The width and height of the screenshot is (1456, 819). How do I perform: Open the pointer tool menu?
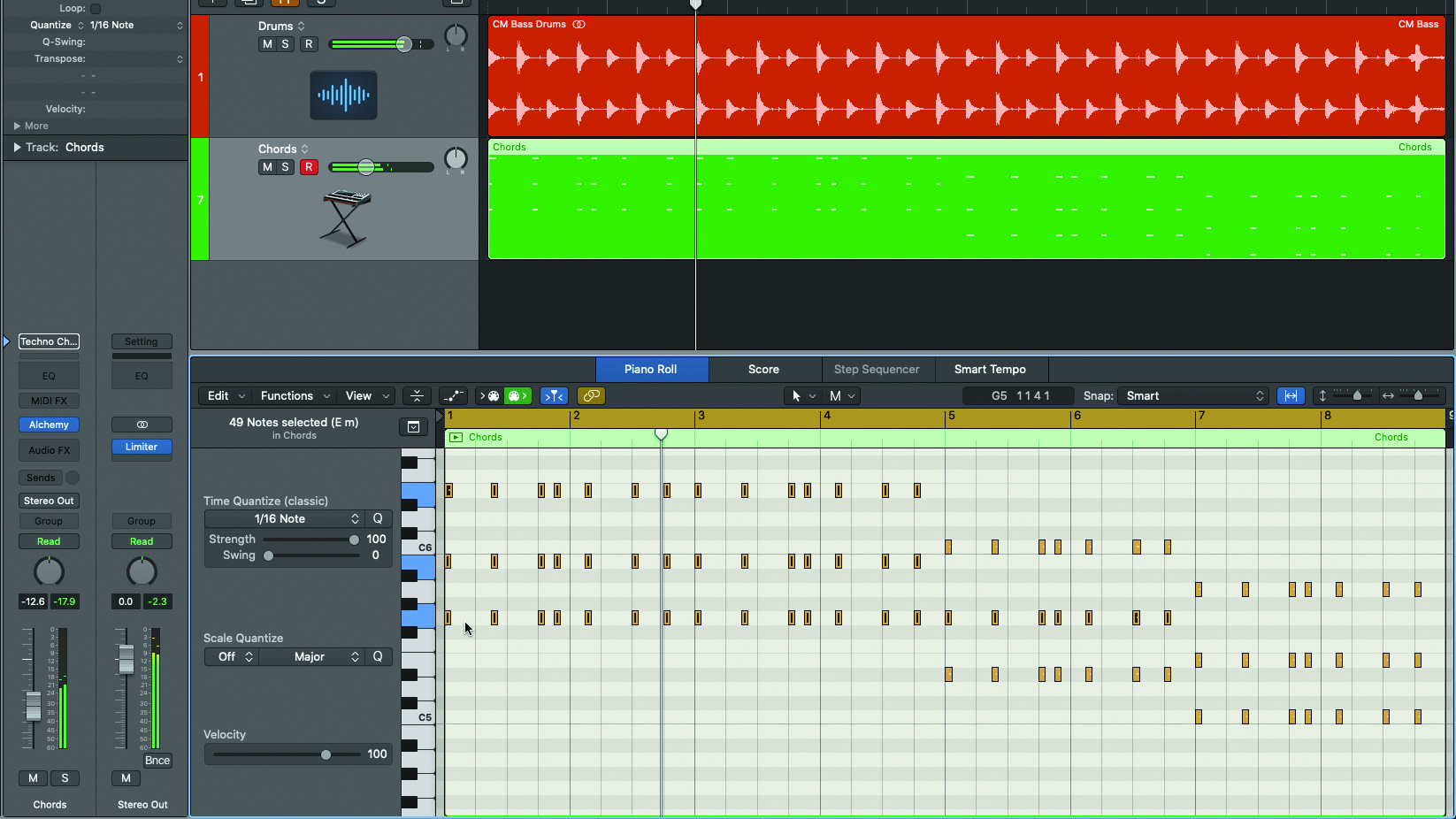[x=801, y=396]
